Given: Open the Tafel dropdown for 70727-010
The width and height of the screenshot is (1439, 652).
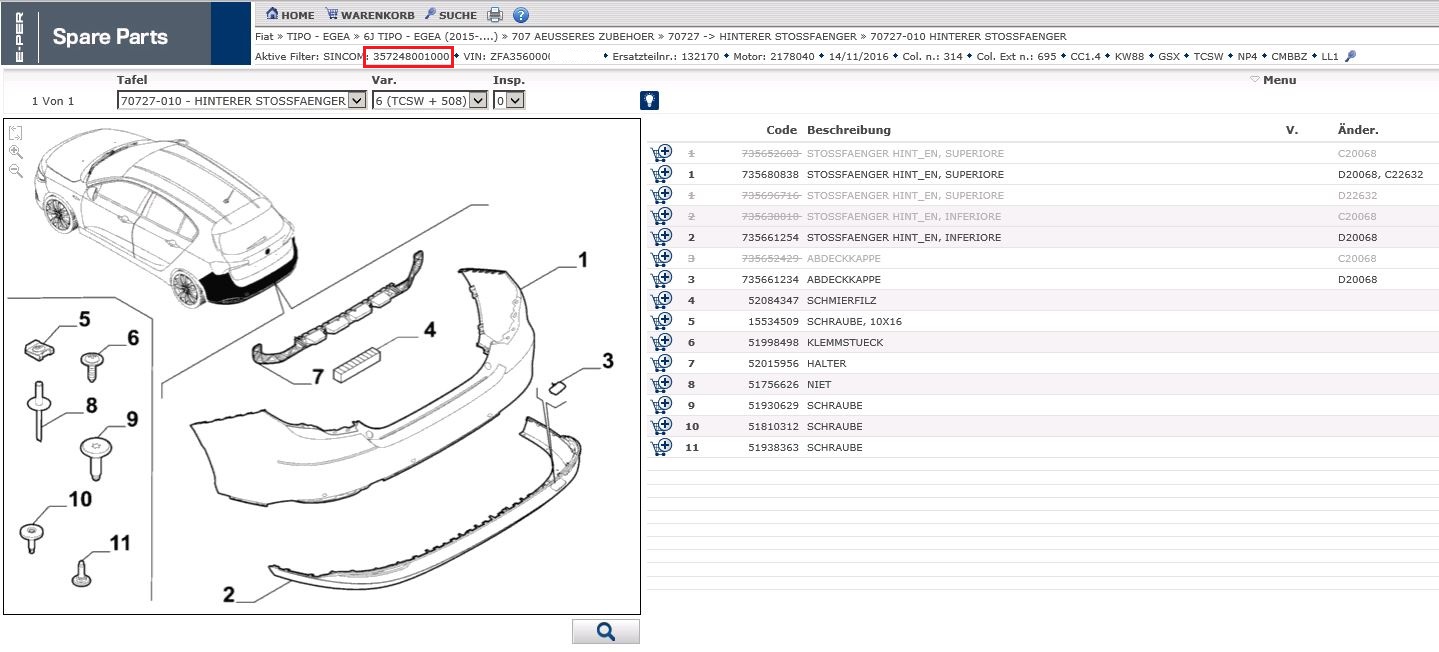Looking at the screenshot, I should pyautogui.click(x=357, y=101).
